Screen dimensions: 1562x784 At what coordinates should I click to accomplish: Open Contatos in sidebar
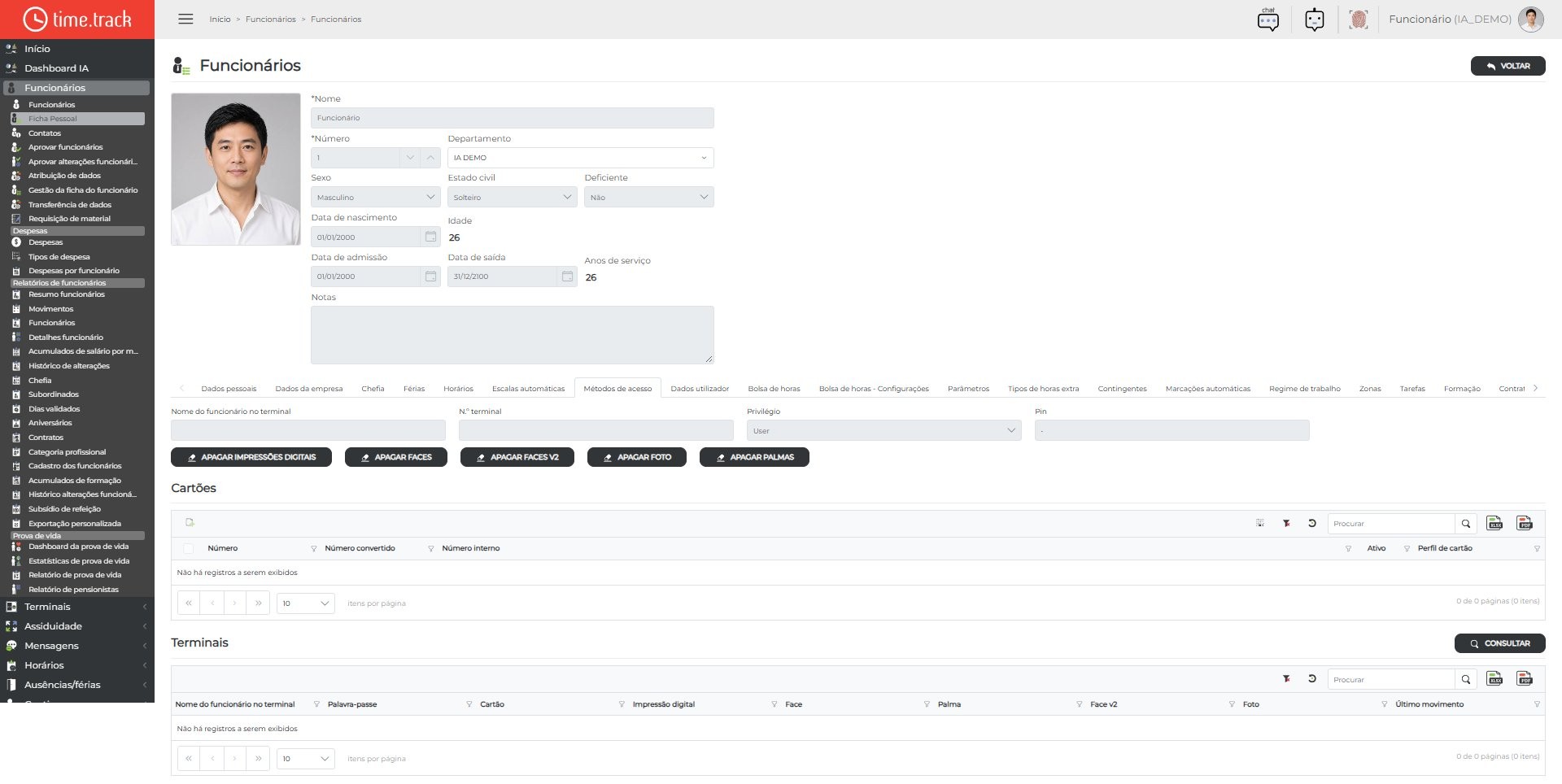point(45,133)
